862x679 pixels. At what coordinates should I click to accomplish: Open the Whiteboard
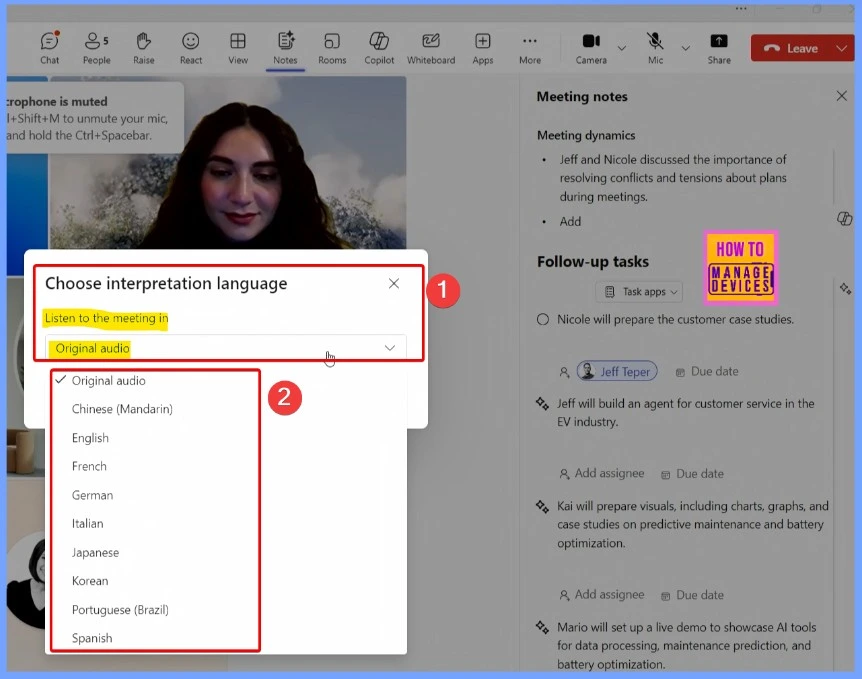click(431, 48)
